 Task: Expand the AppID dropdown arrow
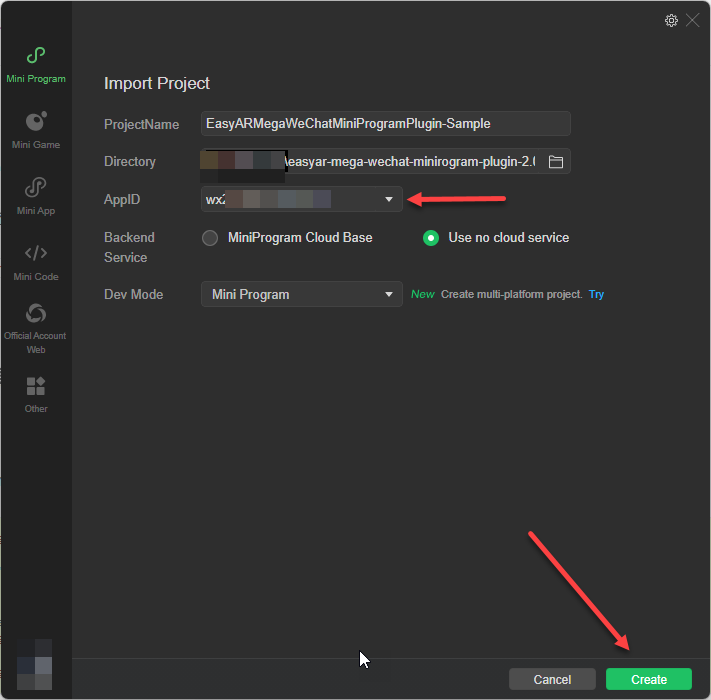[x=389, y=199]
